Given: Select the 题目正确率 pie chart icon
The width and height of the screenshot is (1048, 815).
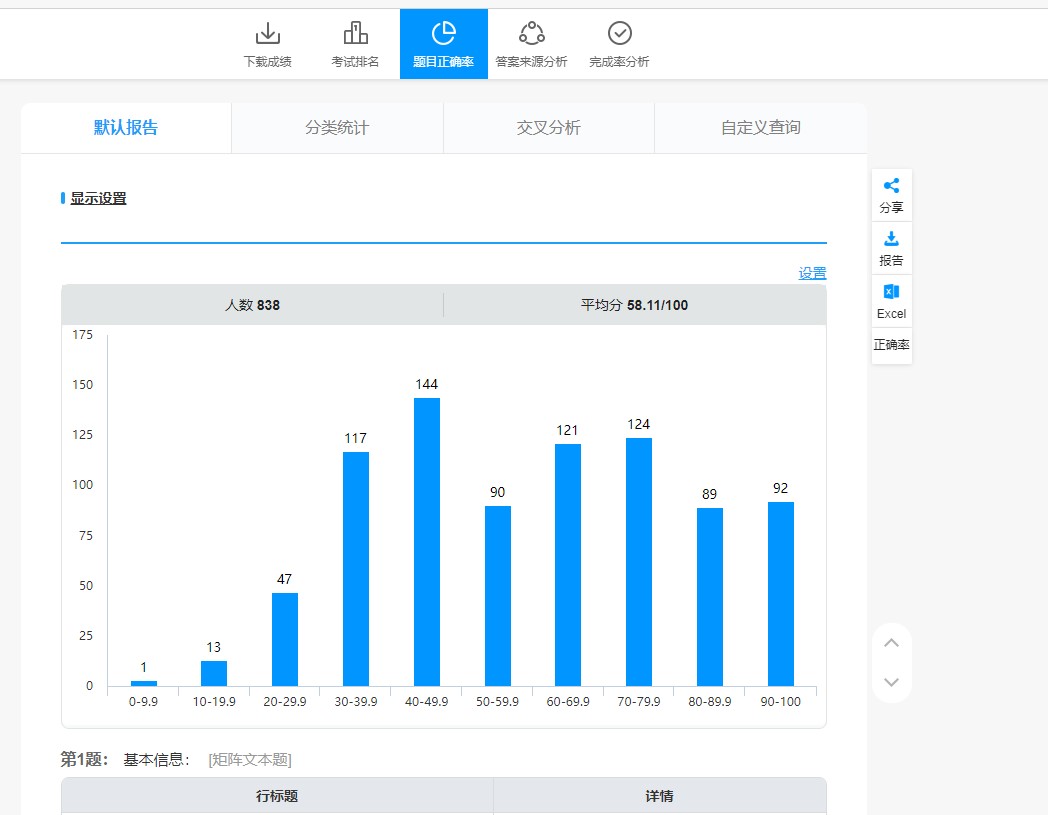Looking at the screenshot, I should coord(443,34).
